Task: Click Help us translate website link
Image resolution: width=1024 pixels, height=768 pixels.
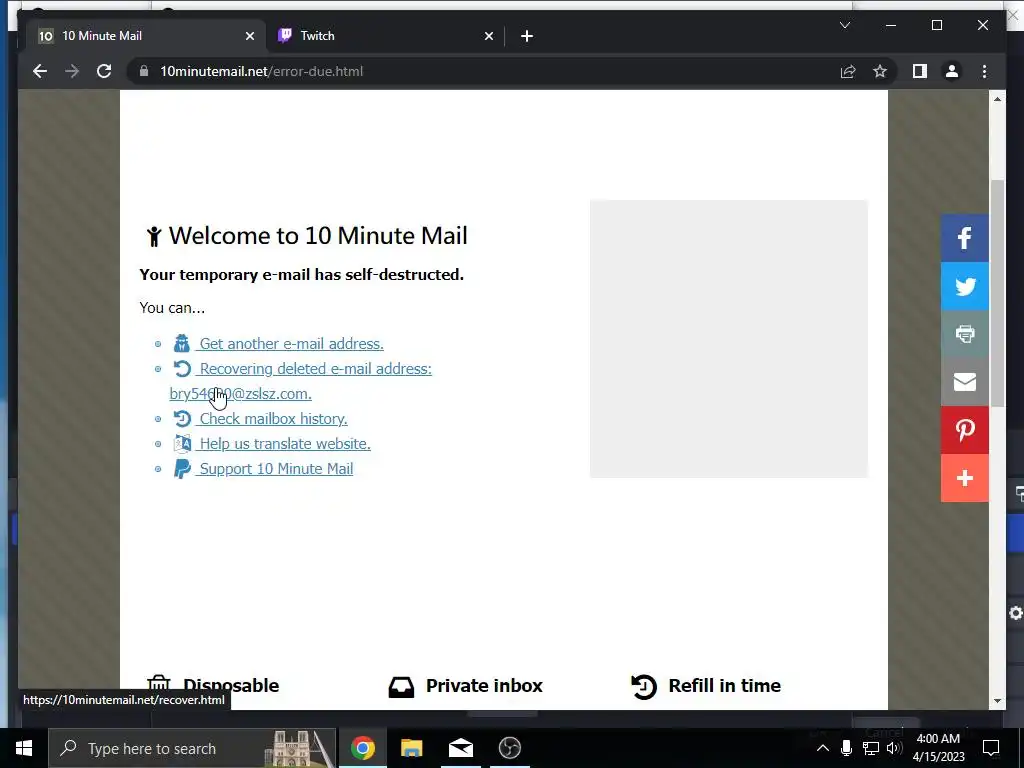Action: pos(285,443)
